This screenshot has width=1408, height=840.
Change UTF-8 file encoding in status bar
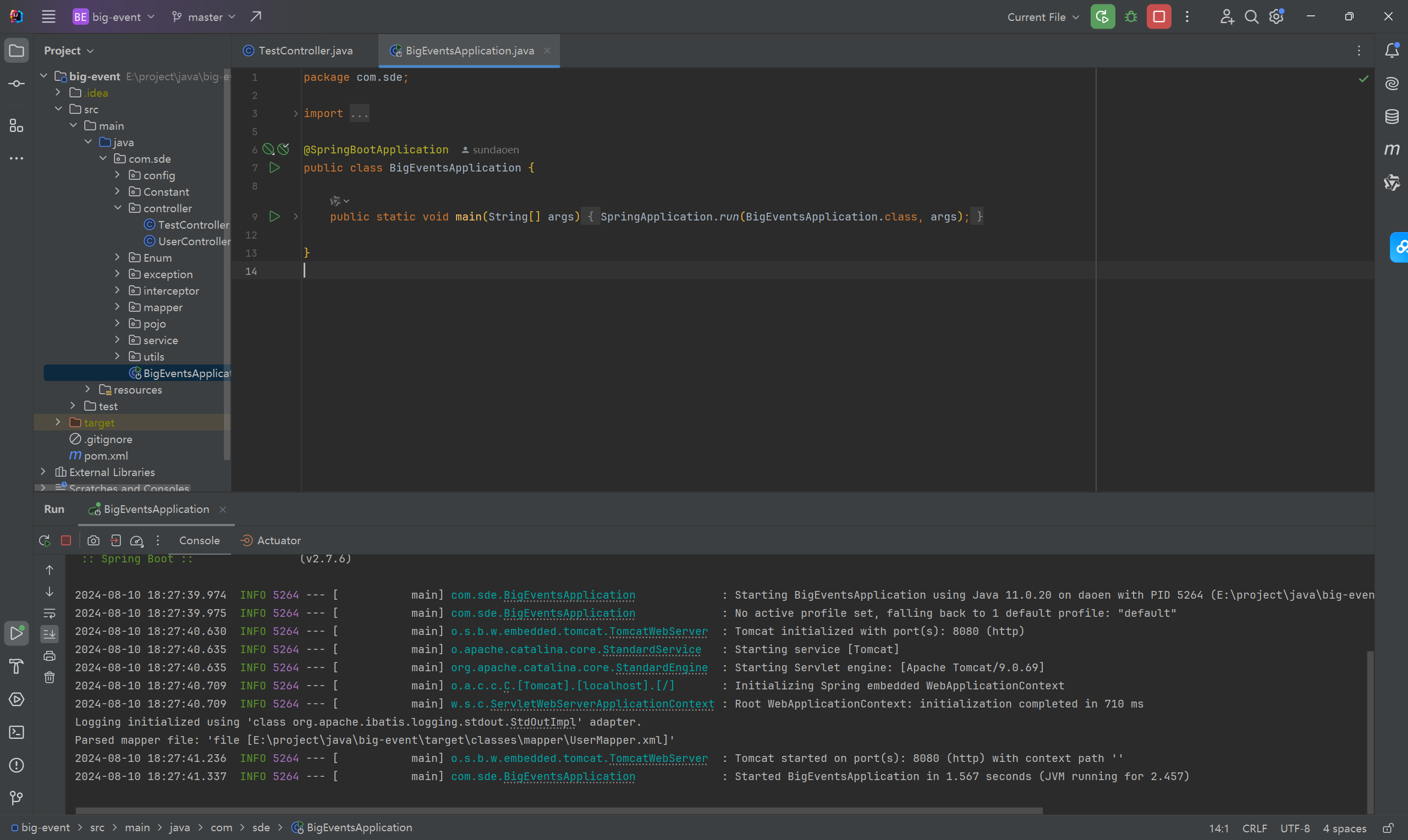tap(1295, 828)
